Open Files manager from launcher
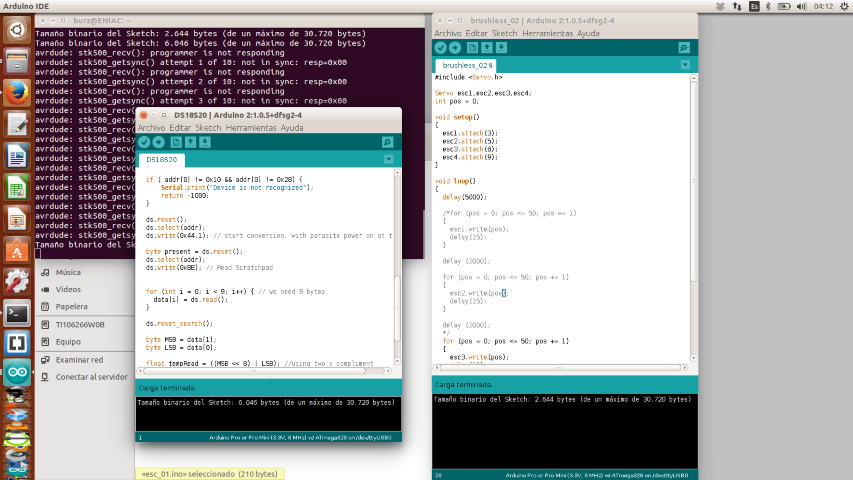The width and height of the screenshot is (853, 480). point(17,61)
